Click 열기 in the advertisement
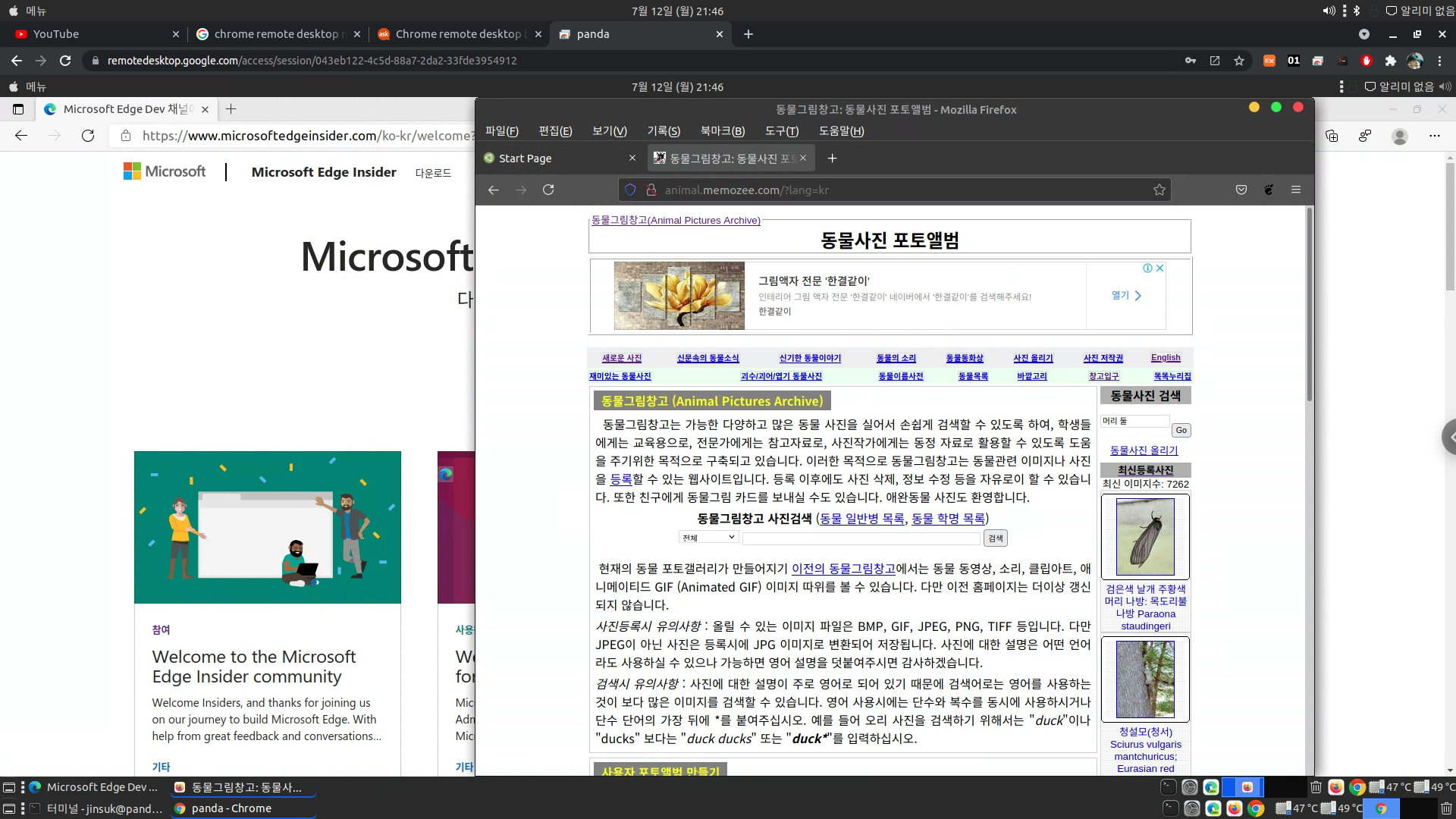Screen dimensions: 1456x819 coord(1126,296)
